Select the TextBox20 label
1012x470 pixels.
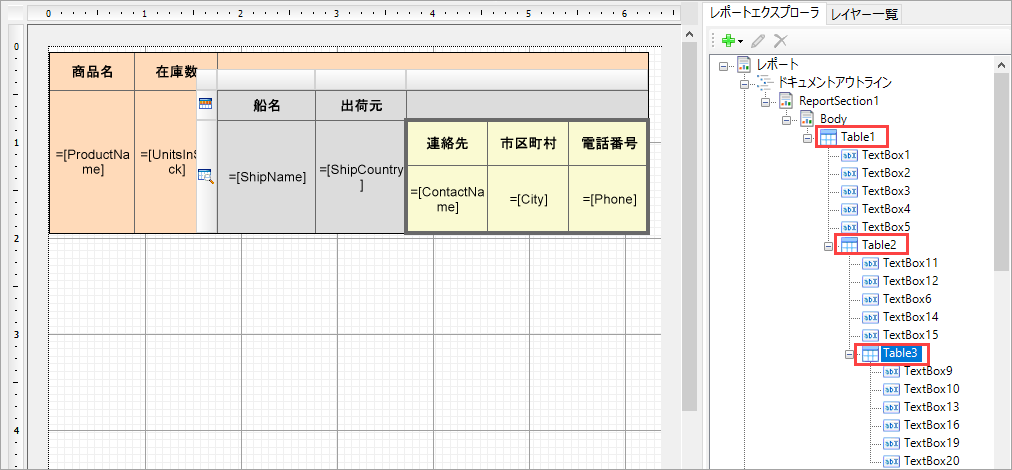pyautogui.click(x=931, y=461)
